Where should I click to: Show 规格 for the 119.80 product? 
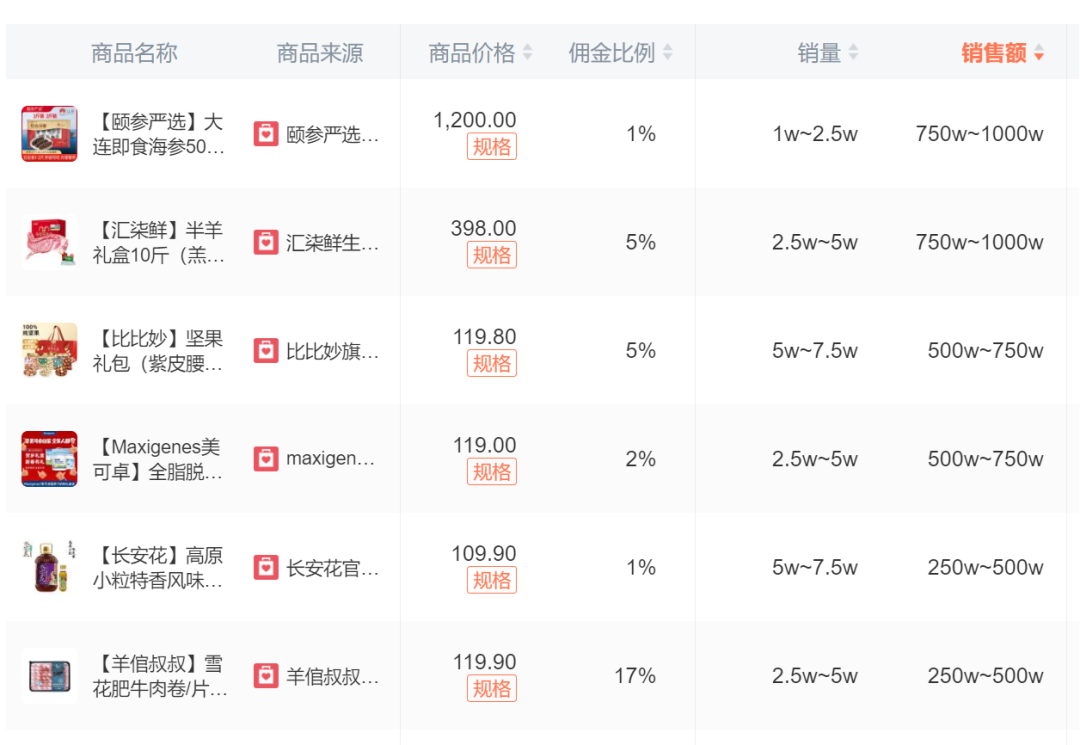point(492,364)
